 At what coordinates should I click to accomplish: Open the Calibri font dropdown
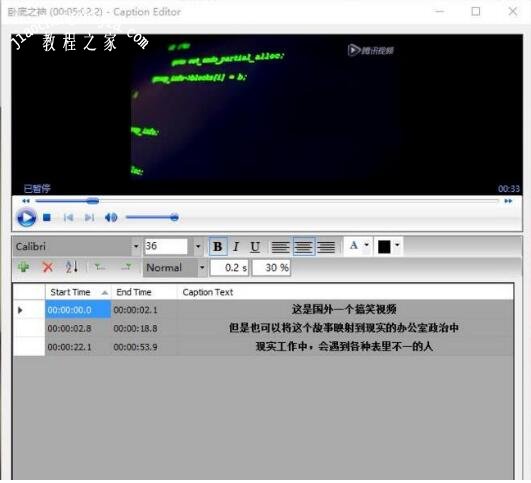pos(135,246)
